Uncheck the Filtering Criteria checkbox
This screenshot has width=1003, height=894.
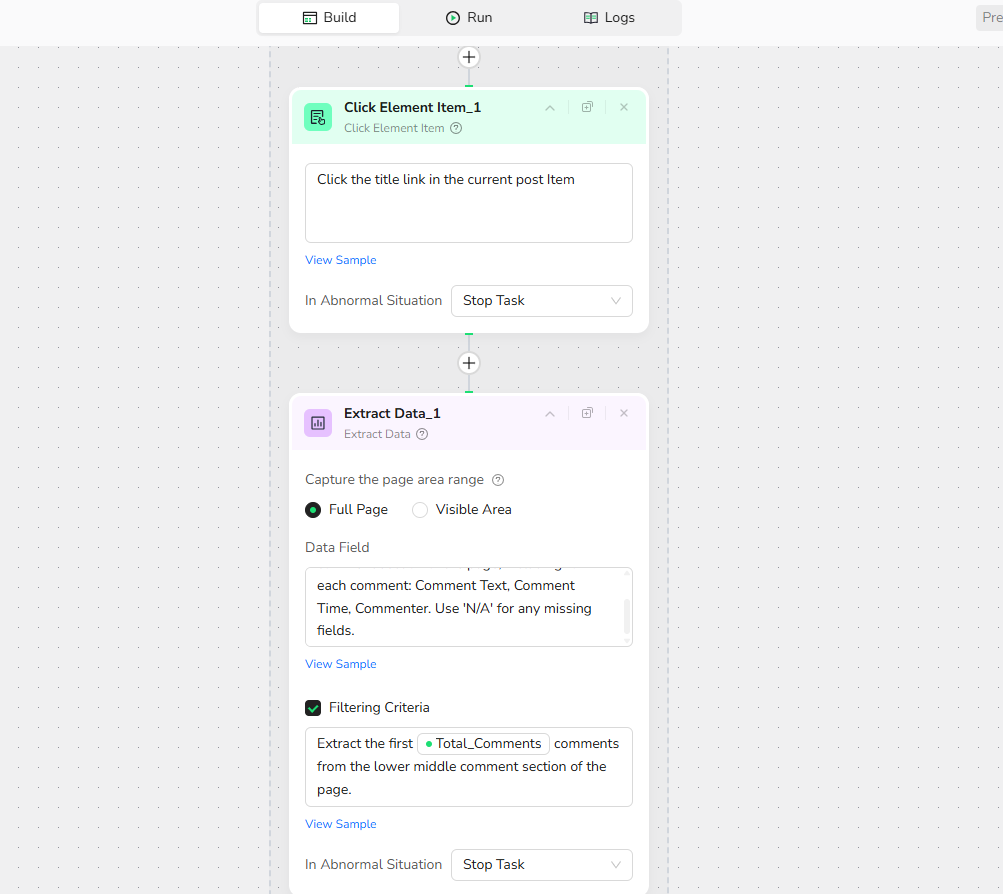point(314,708)
